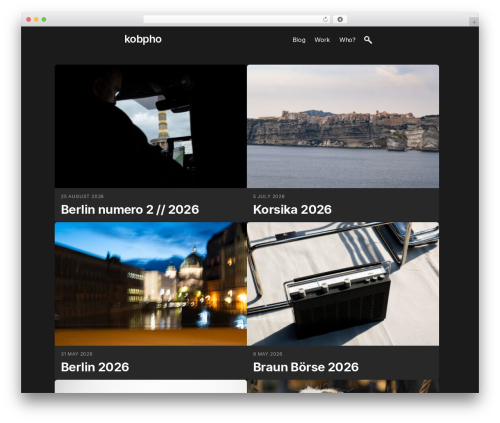The width and height of the screenshot is (500, 423).
Task: Select the dark car silhouette photo thumbnail
Action: click(151, 126)
